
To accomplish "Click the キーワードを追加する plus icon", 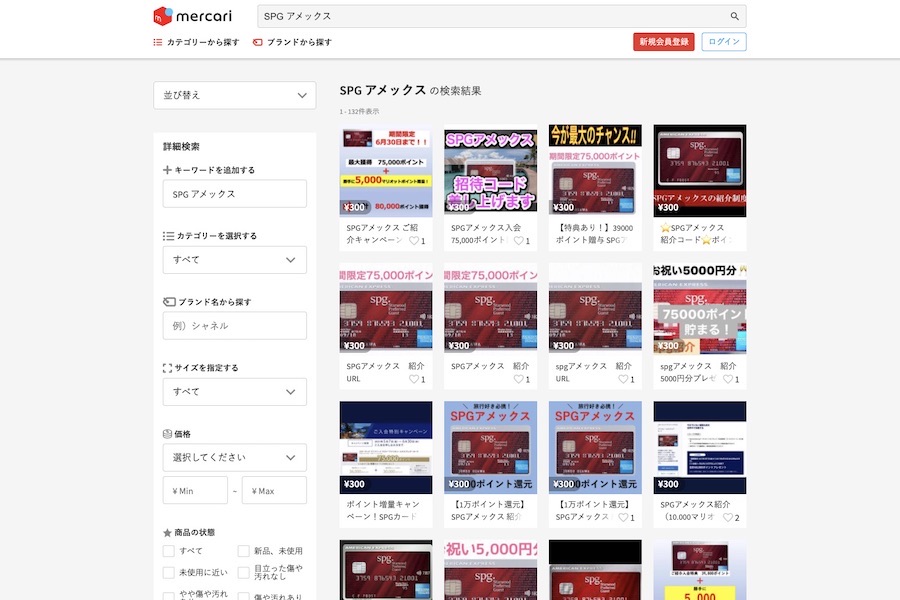I will click(167, 170).
